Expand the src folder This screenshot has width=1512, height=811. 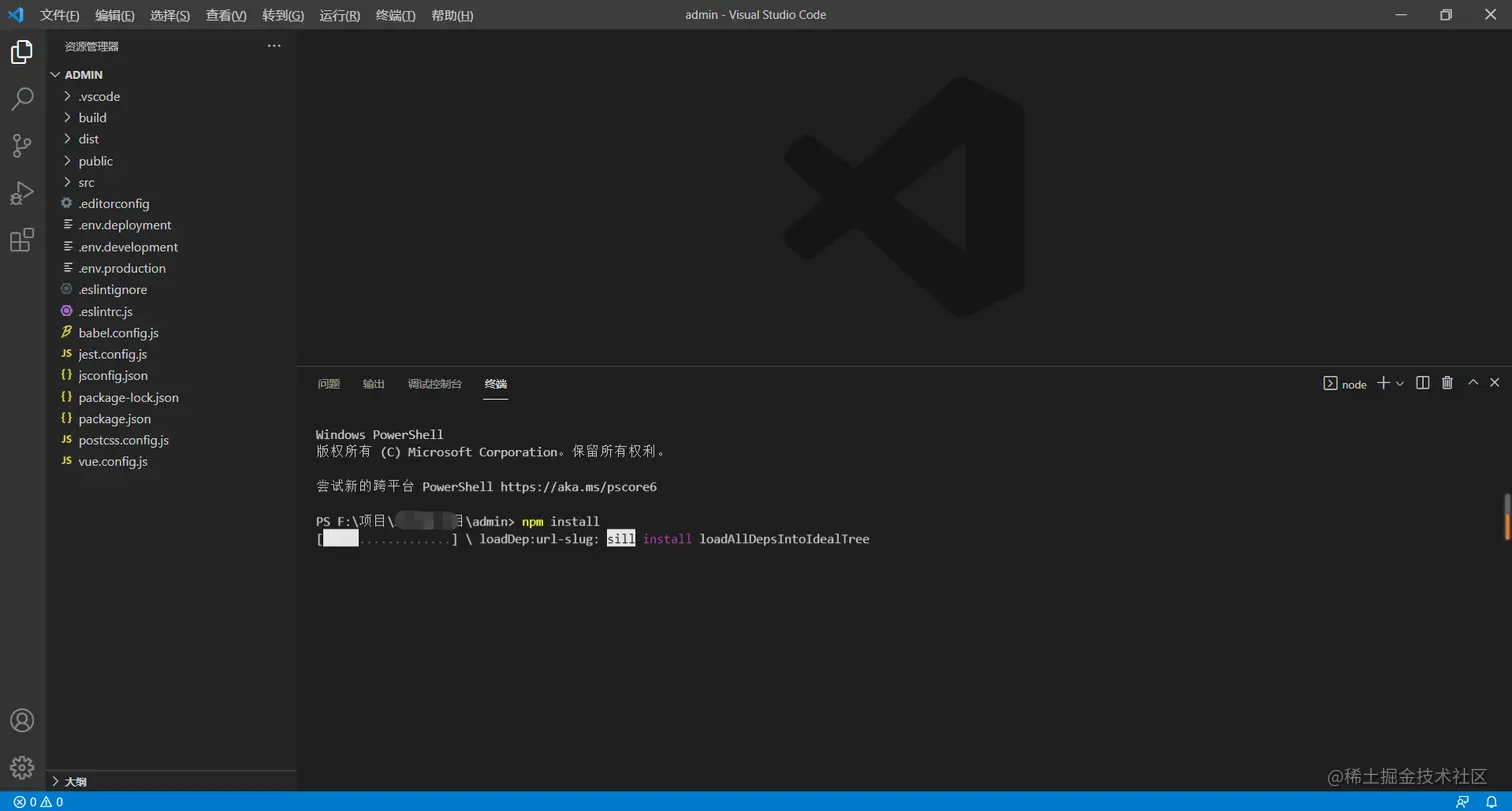pyautogui.click(x=171, y=182)
